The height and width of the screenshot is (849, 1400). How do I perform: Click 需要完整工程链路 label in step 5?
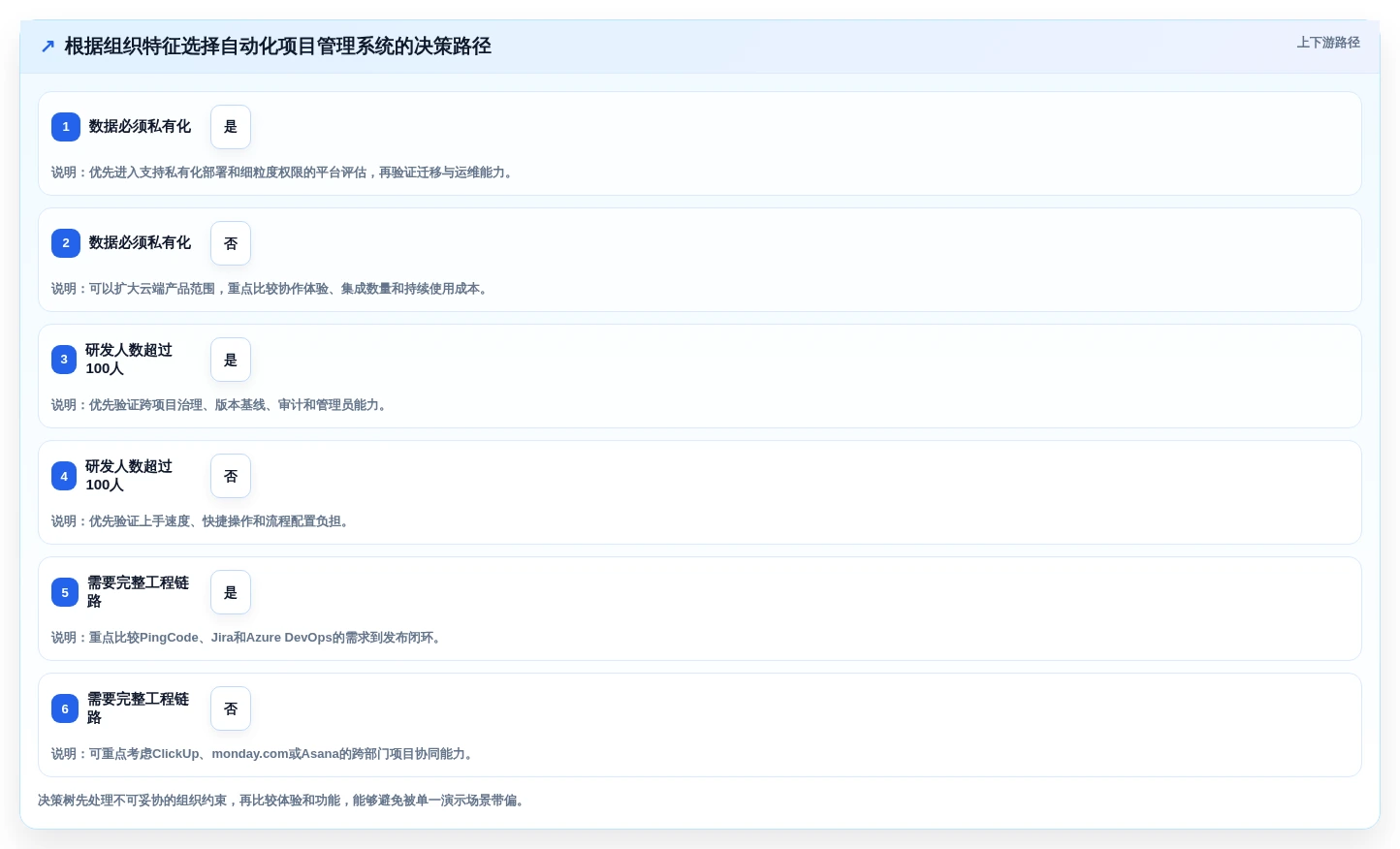click(138, 592)
